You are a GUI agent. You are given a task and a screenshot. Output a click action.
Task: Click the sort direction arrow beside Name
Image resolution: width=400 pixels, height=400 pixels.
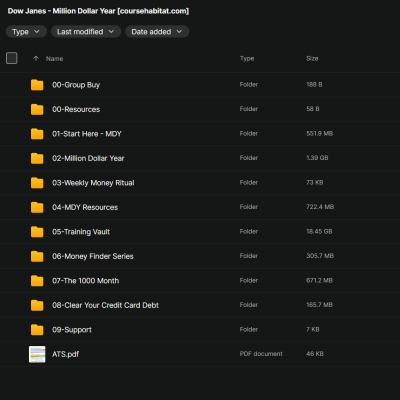click(x=36, y=59)
